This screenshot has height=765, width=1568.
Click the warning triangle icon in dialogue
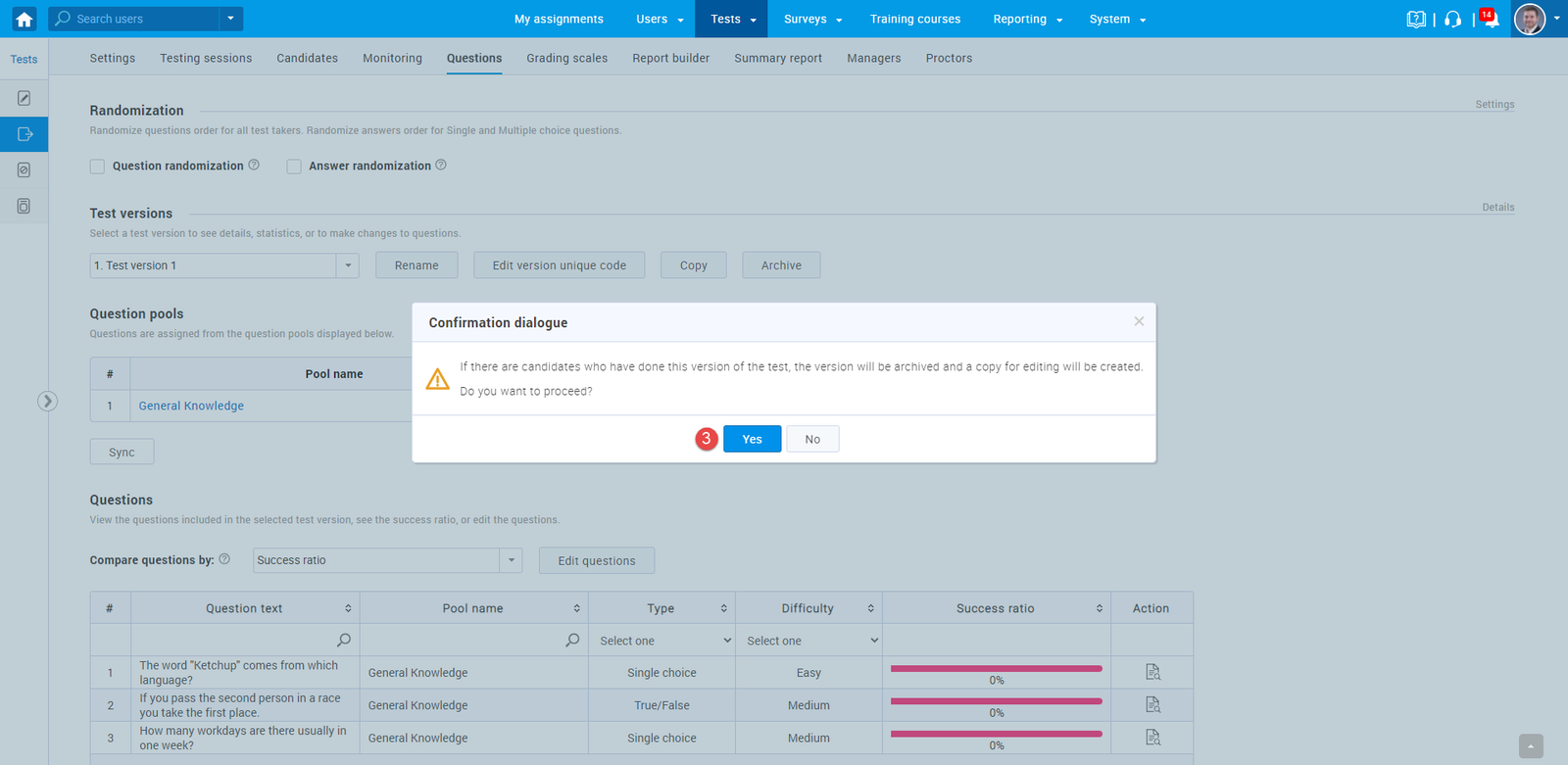pyautogui.click(x=437, y=379)
